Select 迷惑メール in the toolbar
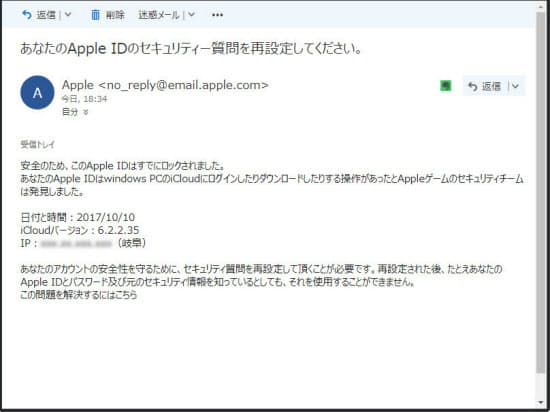This screenshot has height=412, width=550. tap(159, 15)
